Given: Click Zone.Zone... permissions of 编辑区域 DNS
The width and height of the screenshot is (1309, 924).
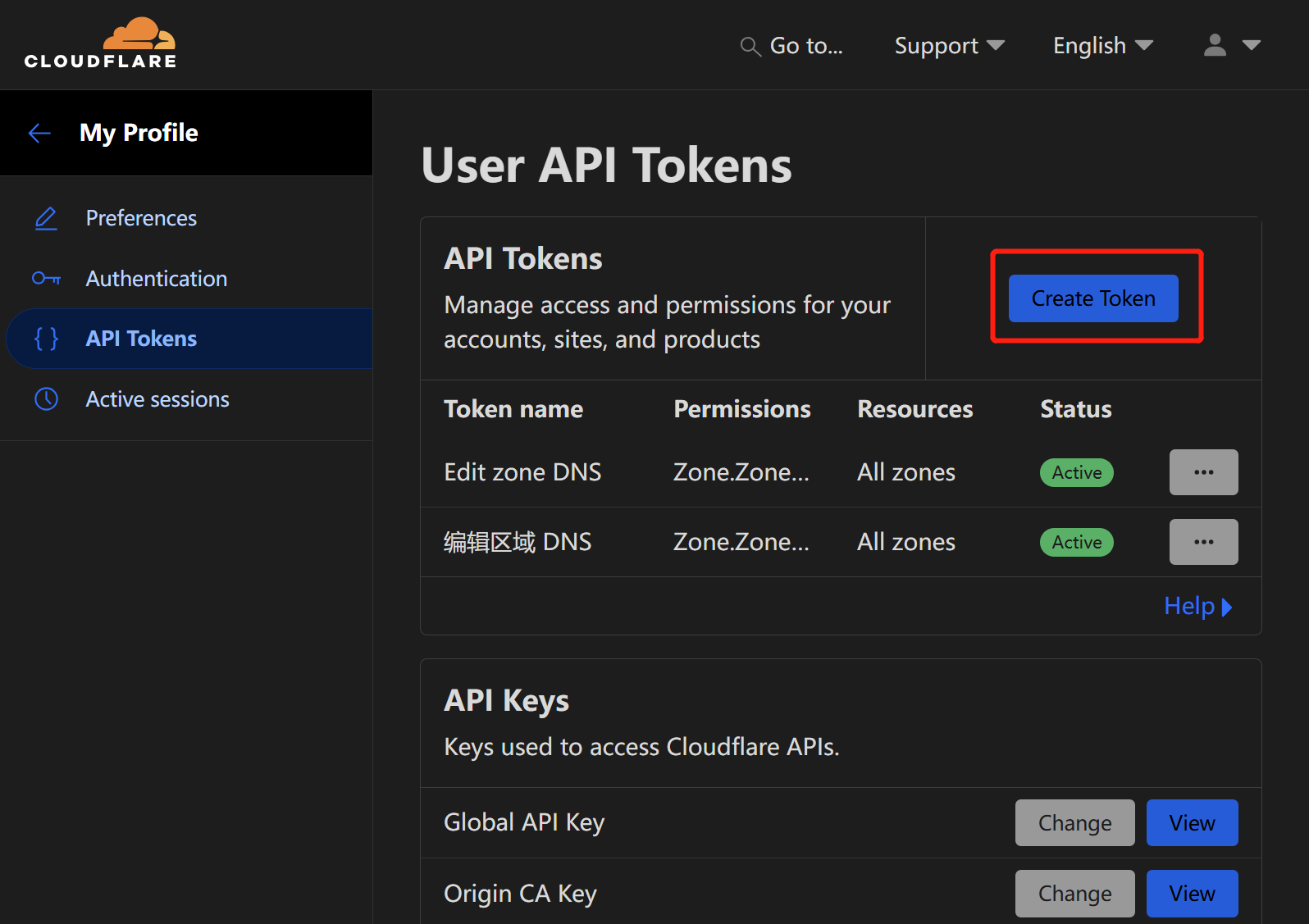Looking at the screenshot, I should coord(741,542).
